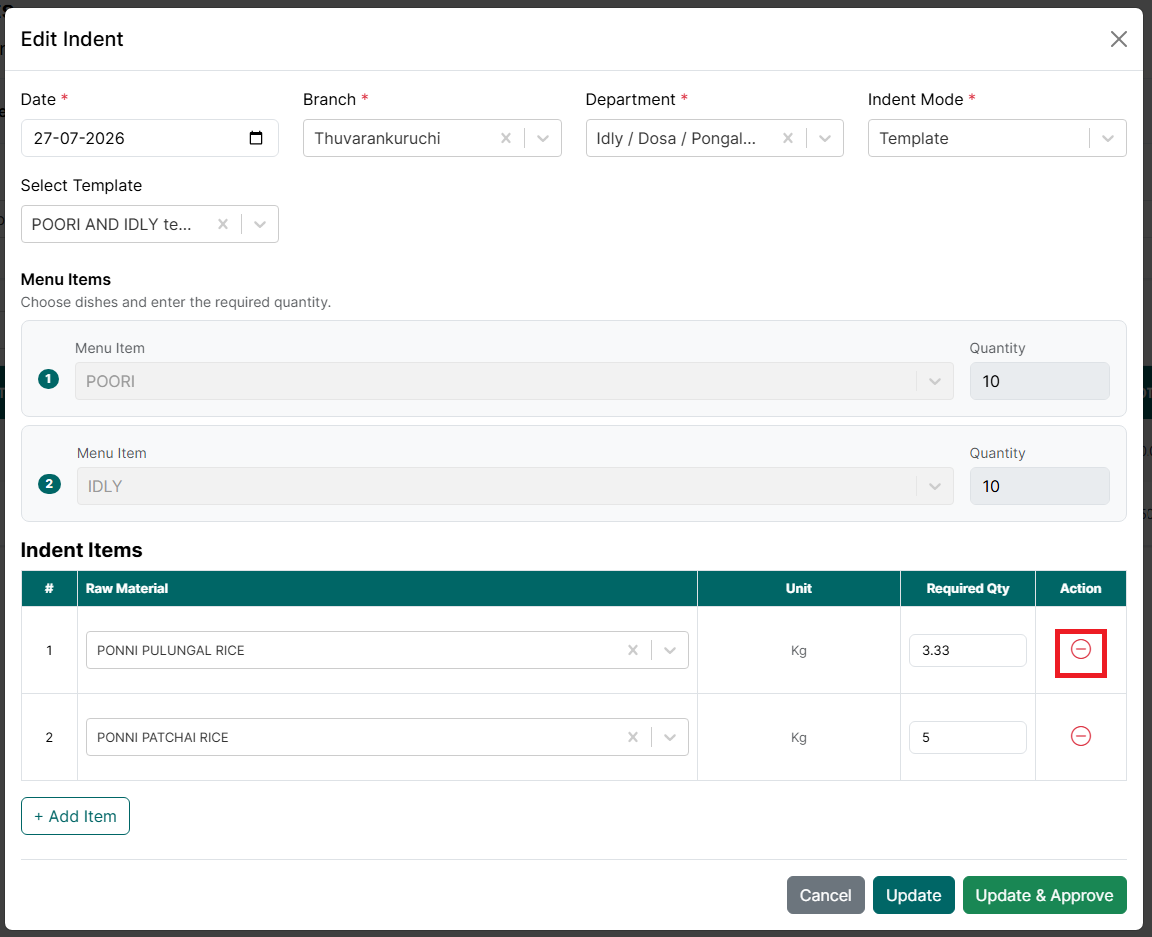Clear the POORI AND IDLY template selection
Image resolution: width=1152 pixels, height=937 pixels.
tap(223, 224)
